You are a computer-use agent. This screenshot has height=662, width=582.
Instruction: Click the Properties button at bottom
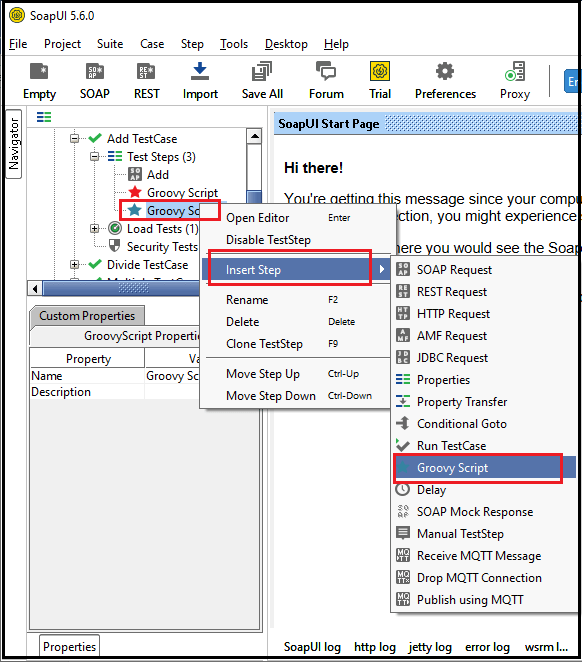pyautogui.click(x=70, y=646)
